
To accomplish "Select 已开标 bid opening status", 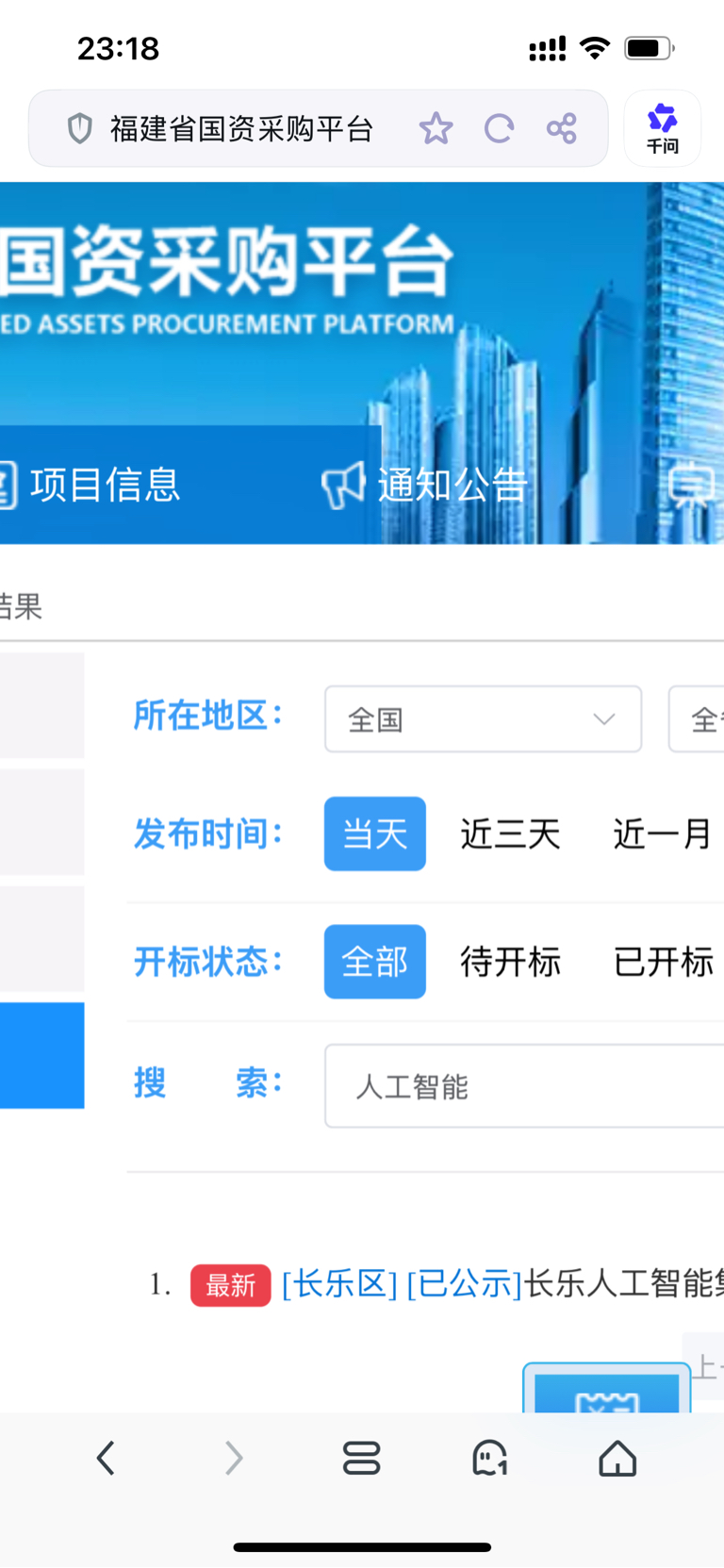I will (x=663, y=962).
